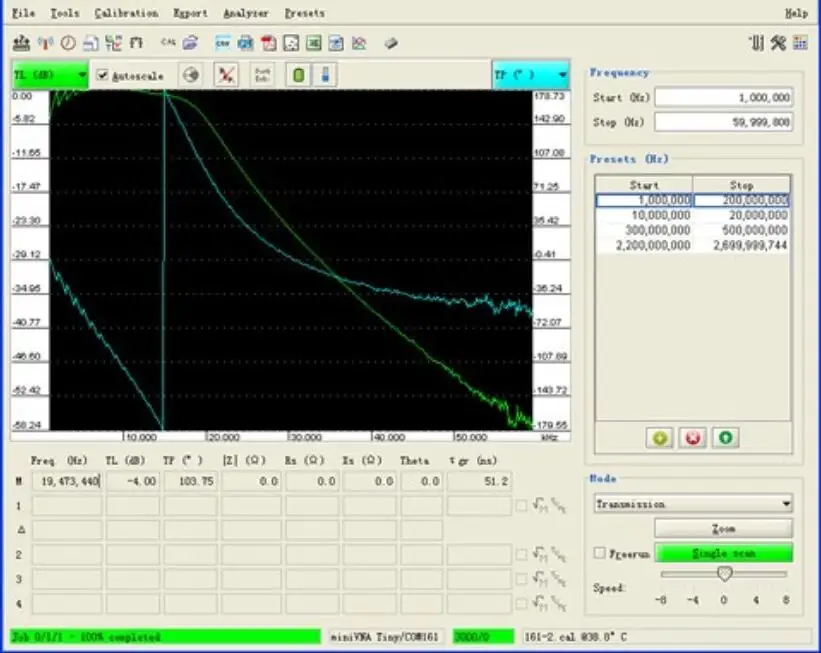Export scan to PDF icon
The height and width of the screenshot is (653, 821).
coord(268,43)
